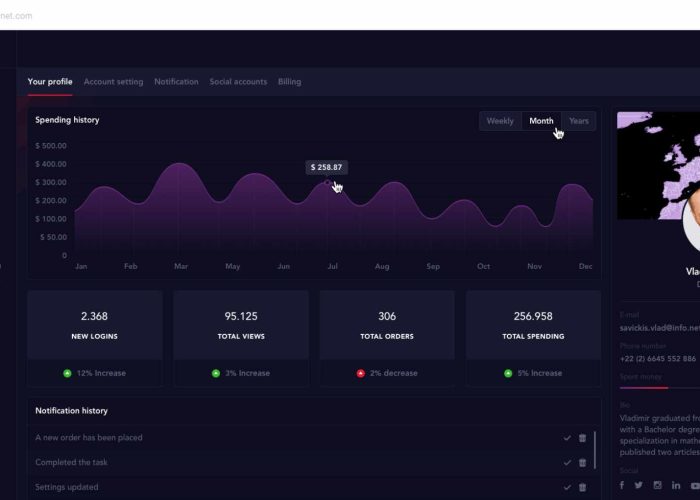Image resolution: width=700 pixels, height=500 pixels.
Task: Select the Month spending range
Action: pyautogui.click(x=541, y=121)
